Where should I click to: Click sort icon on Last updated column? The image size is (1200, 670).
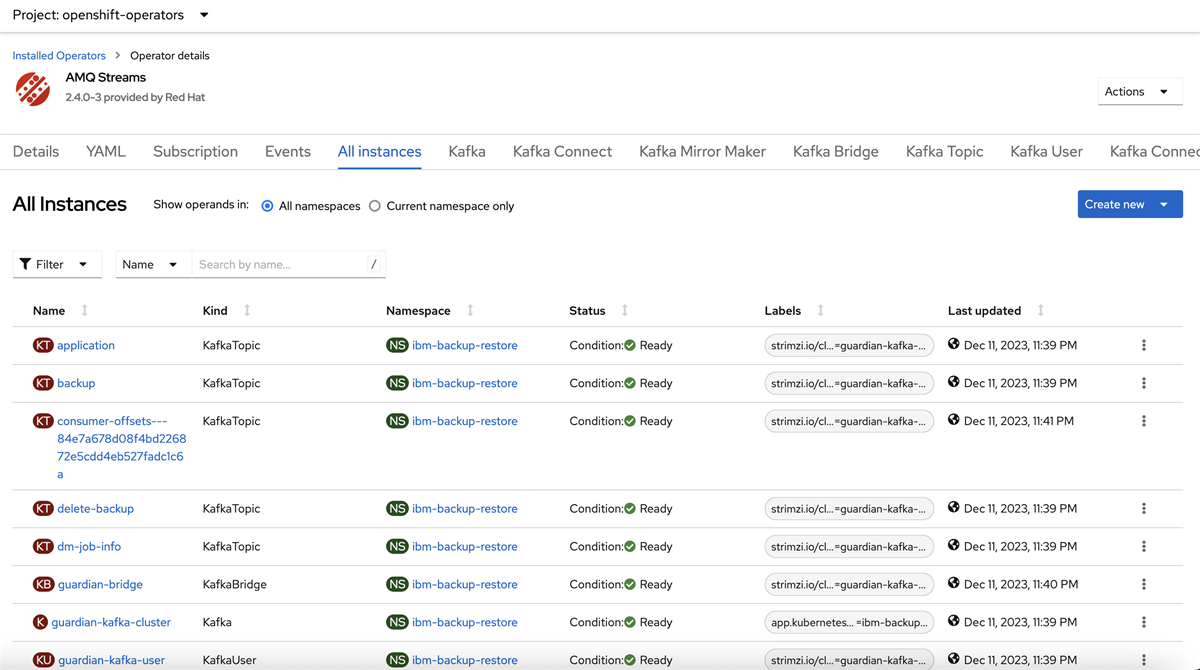pyautogui.click(x=1040, y=311)
